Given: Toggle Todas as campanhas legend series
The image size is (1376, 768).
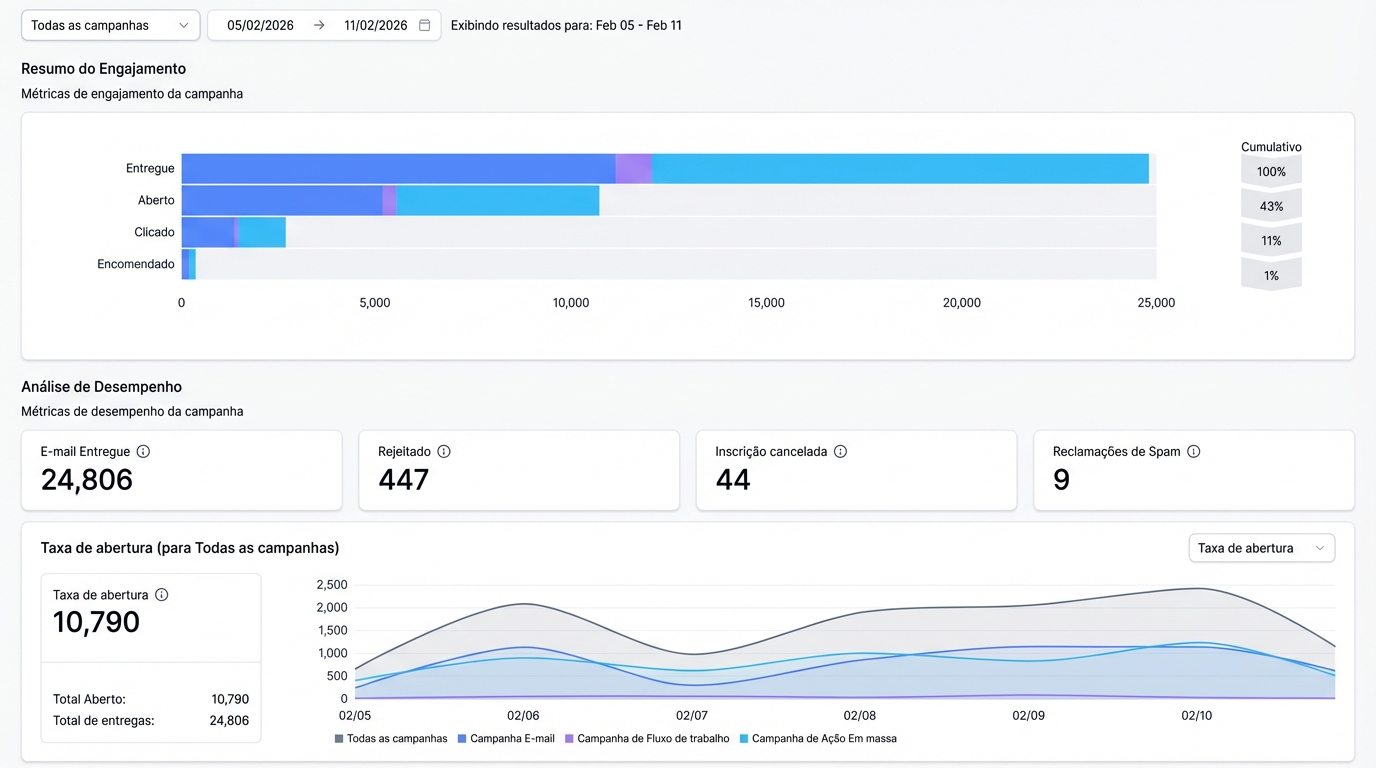Looking at the screenshot, I should click(x=391, y=739).
